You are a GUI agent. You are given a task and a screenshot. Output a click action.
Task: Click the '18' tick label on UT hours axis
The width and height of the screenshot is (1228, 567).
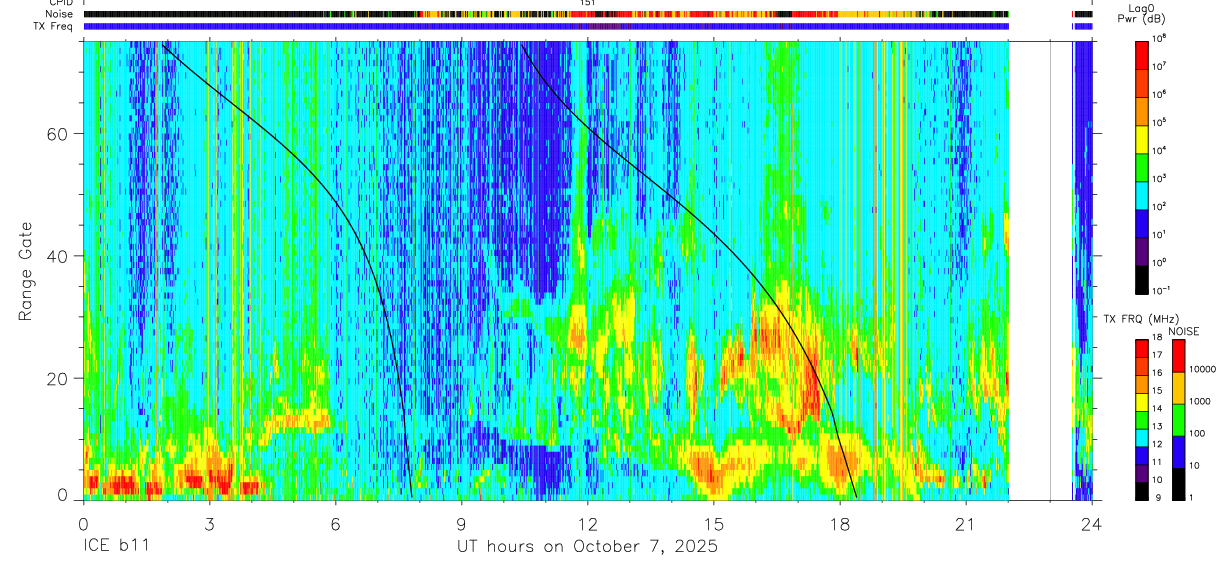click(840, 522)
